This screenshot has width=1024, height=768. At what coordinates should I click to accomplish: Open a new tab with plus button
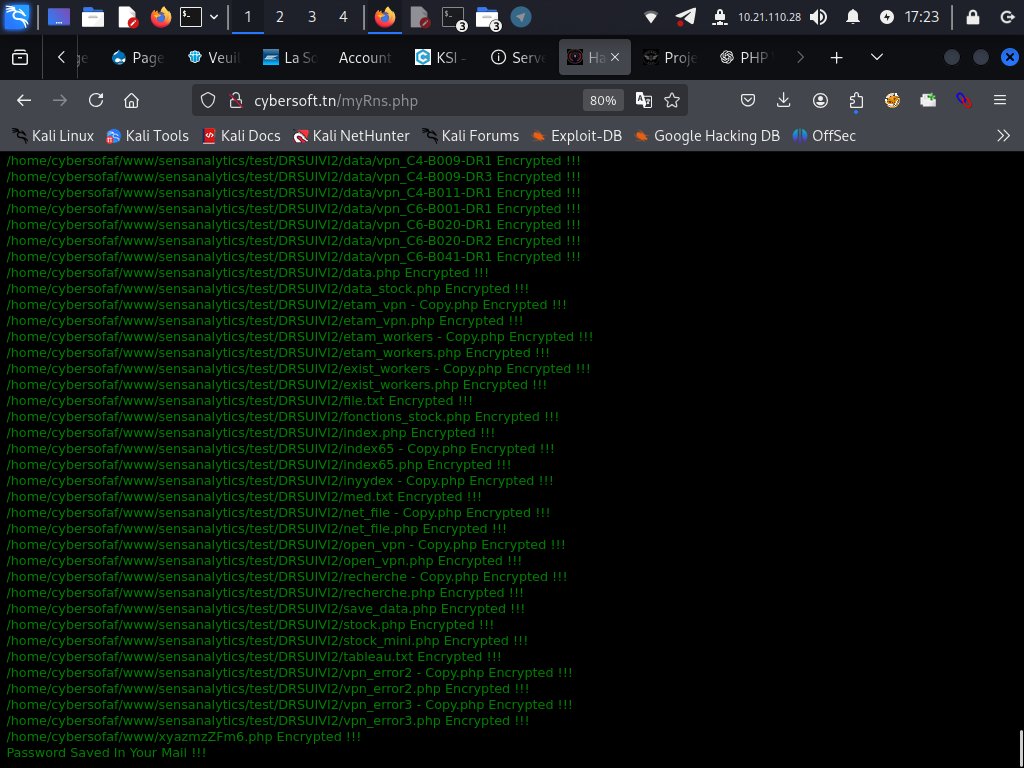click(x=836, y=57)
